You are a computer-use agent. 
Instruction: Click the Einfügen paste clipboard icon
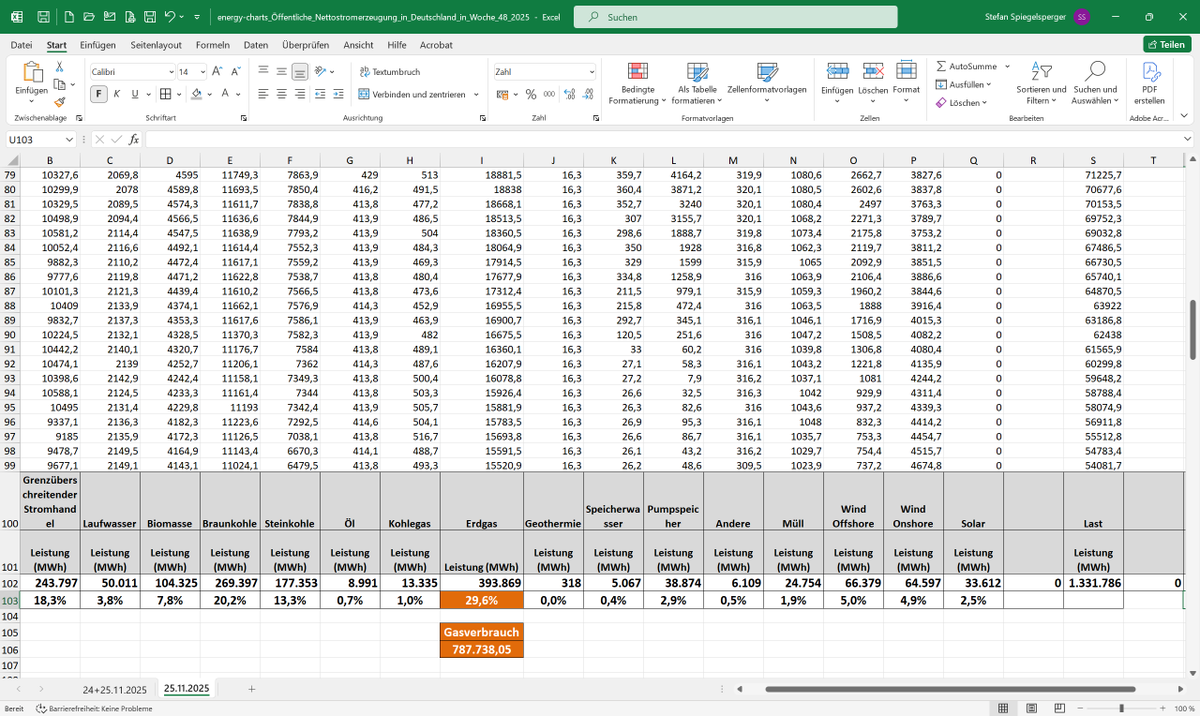pyautogui.click(x=31, y=72)
